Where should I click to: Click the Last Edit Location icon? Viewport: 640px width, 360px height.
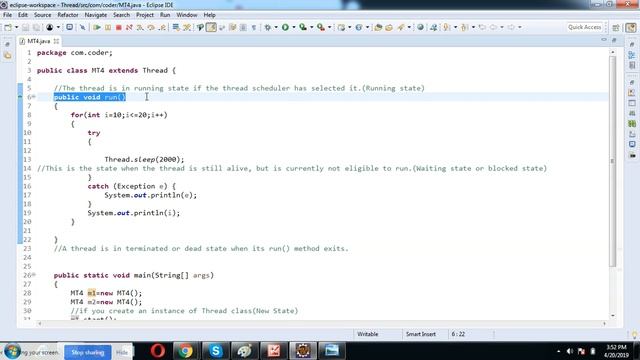pos(482,27)
